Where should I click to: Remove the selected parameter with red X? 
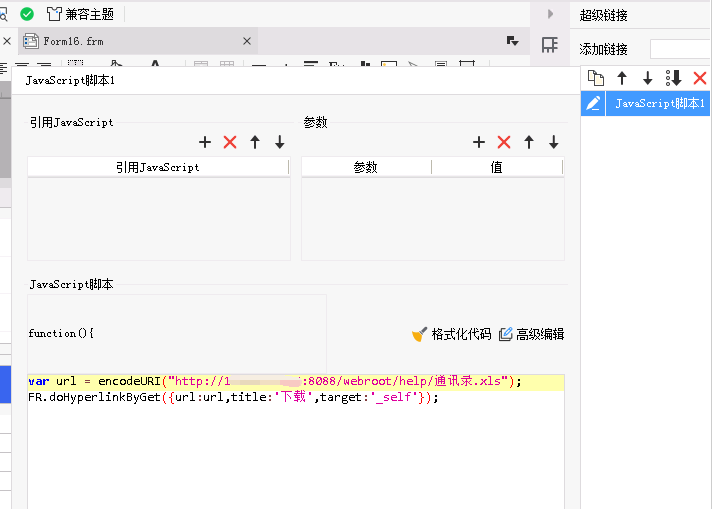pyautogui.click(x=504, y=143)
